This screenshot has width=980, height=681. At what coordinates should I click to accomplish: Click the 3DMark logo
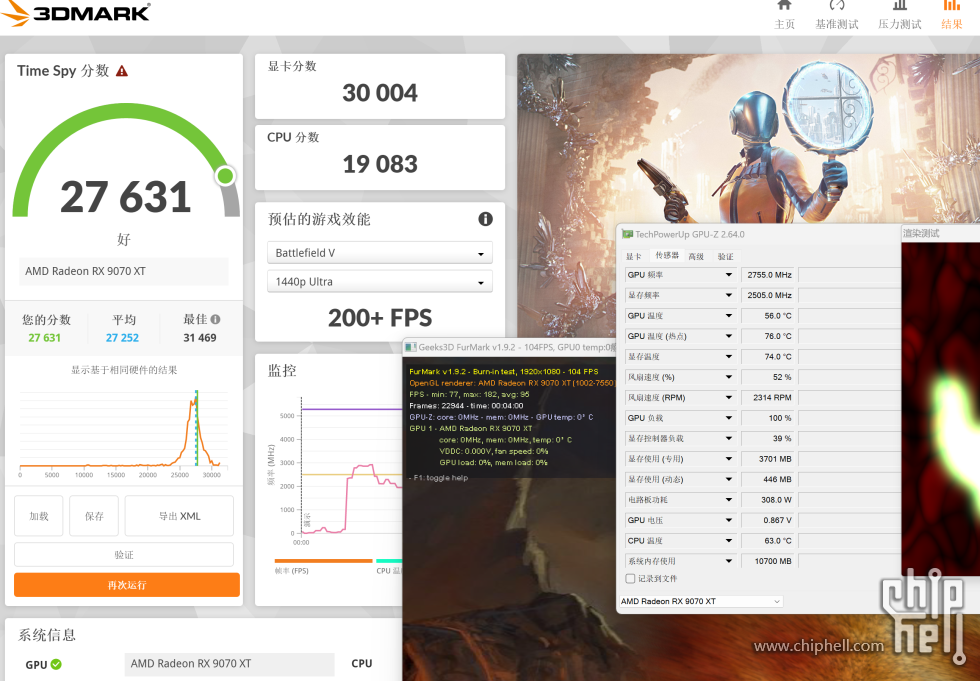(76, 12)
